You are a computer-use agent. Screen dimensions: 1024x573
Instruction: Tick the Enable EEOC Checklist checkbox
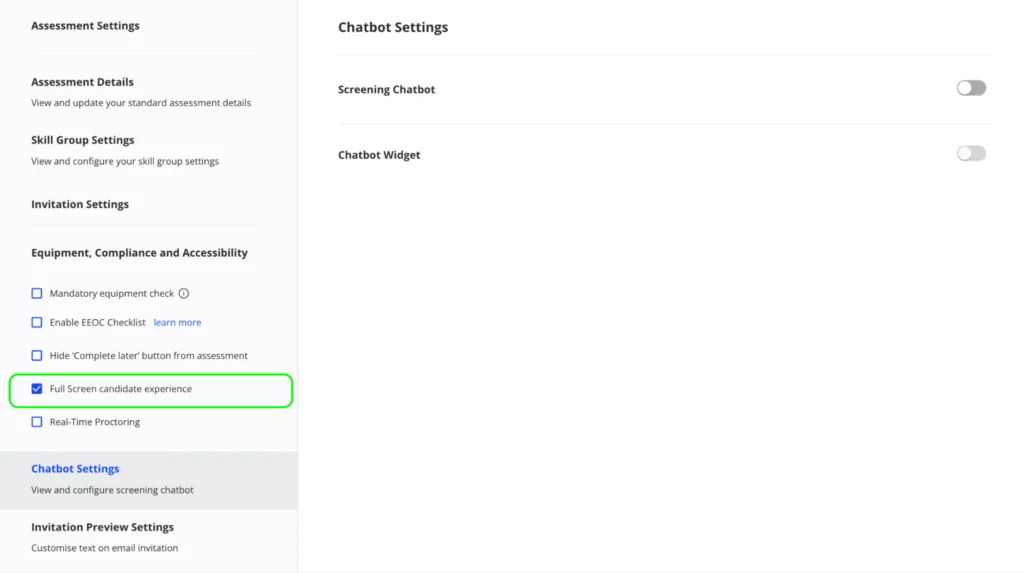coord(37,323)
